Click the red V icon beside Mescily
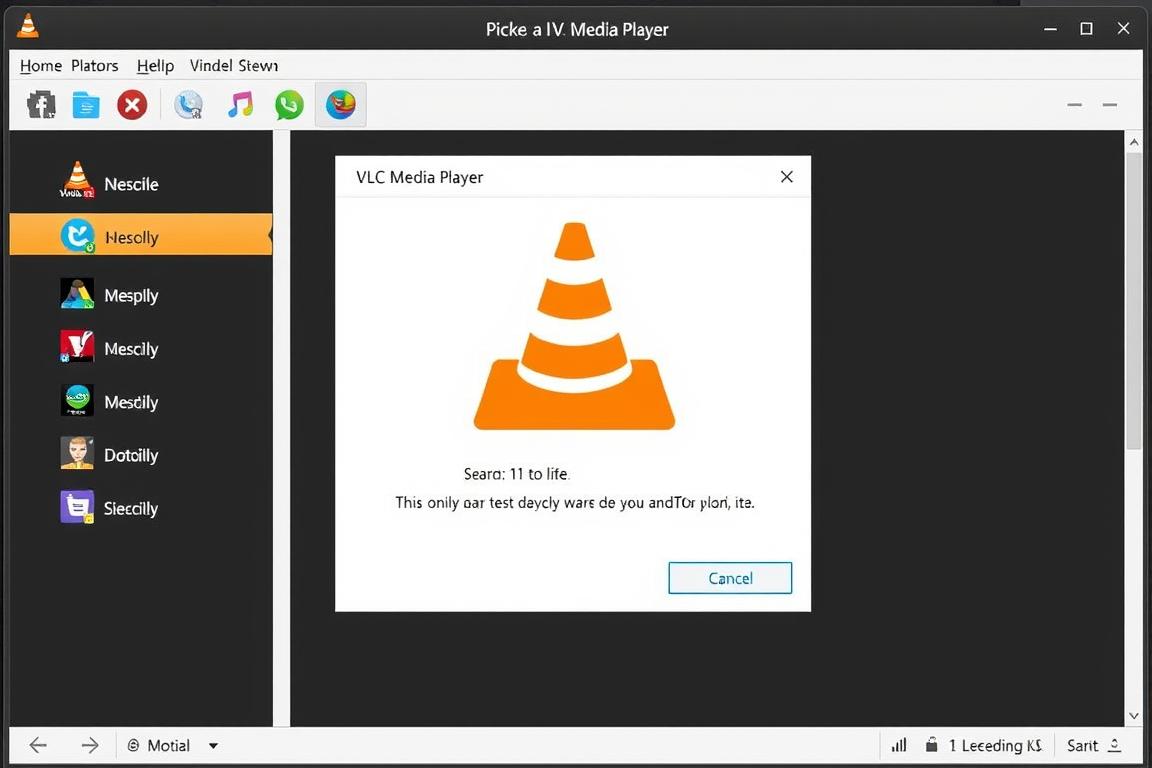Image resolution: width=1152 pixels, height=768 pixels. click(77, 346)
